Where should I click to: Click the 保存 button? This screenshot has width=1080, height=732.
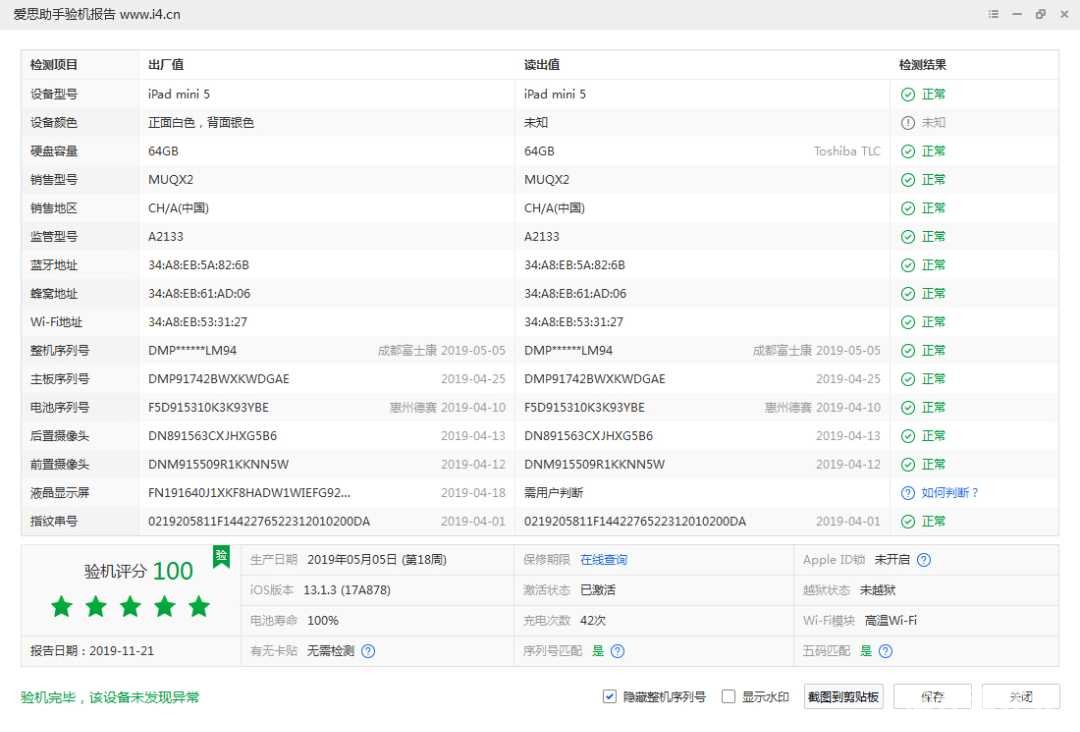(x=933, y=697)
